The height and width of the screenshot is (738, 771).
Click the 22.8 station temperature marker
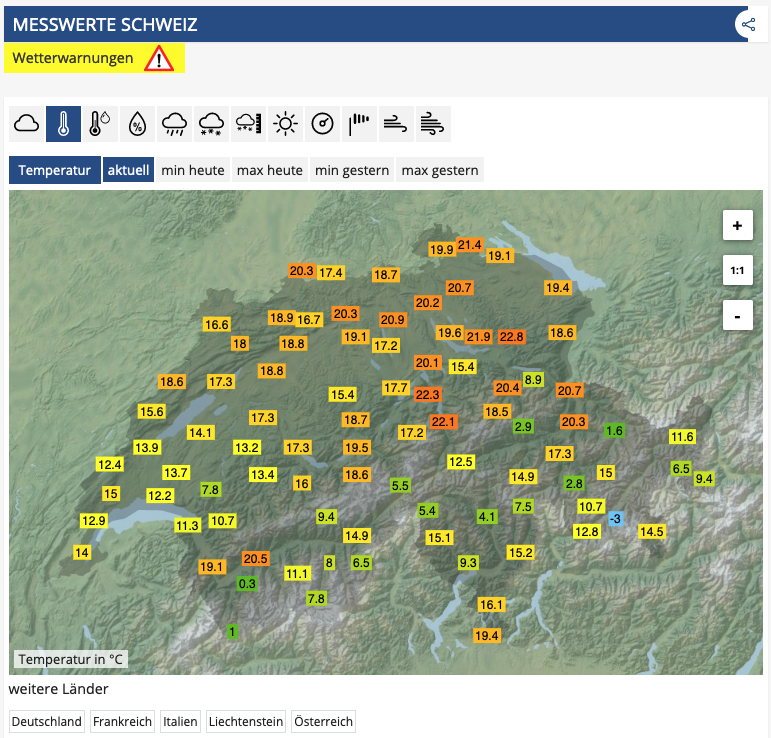(x=511, y=337)
